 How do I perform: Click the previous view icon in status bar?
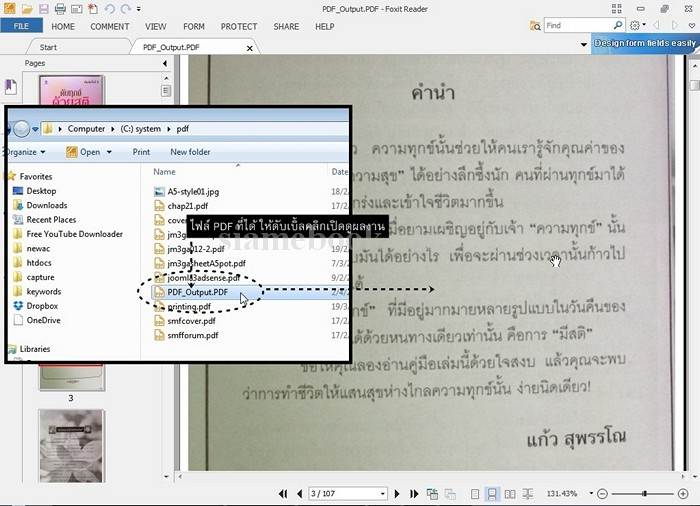point(432,493)
